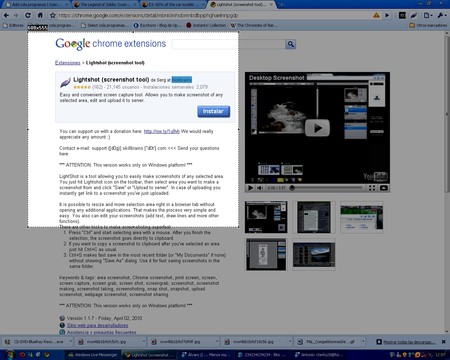Image resolution: width=450 pixels, height=360 pixels.
Task: Click the warning triangle icon in address bar
Action: [x=376, y=15]
